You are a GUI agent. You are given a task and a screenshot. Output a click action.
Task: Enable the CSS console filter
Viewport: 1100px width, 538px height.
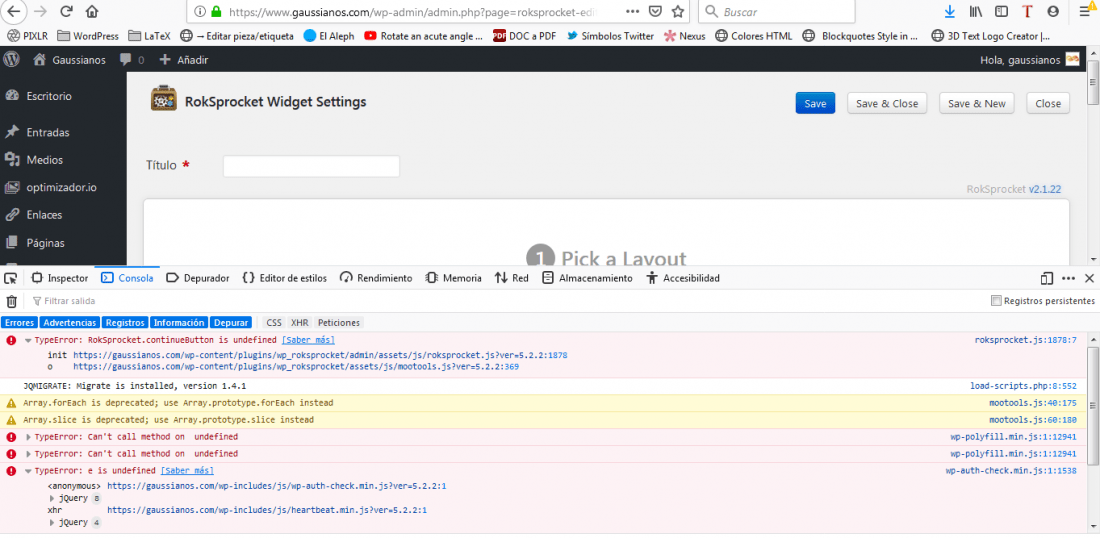274,323
